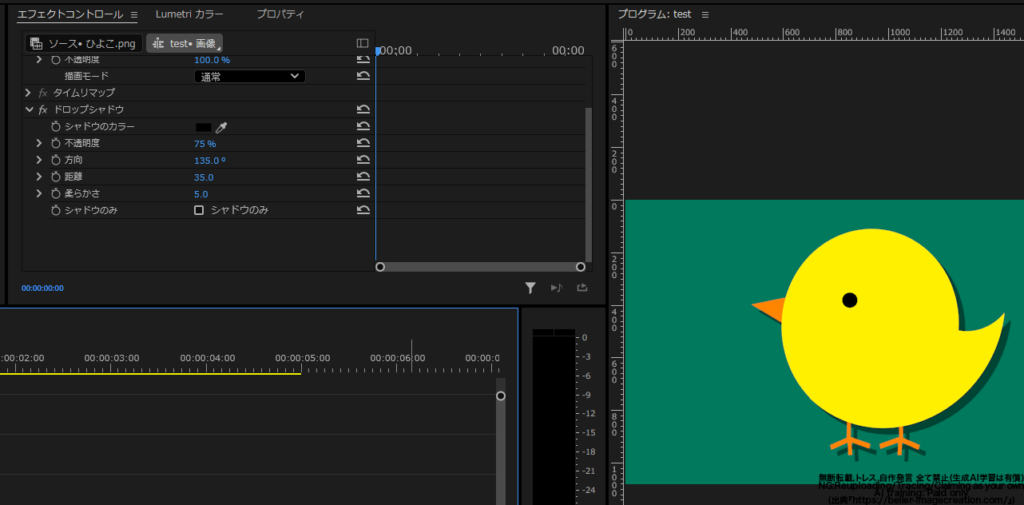Toggle the timeline view button beside test• 画像
This screenshot has height=505, width=1024.
(362, 43)
